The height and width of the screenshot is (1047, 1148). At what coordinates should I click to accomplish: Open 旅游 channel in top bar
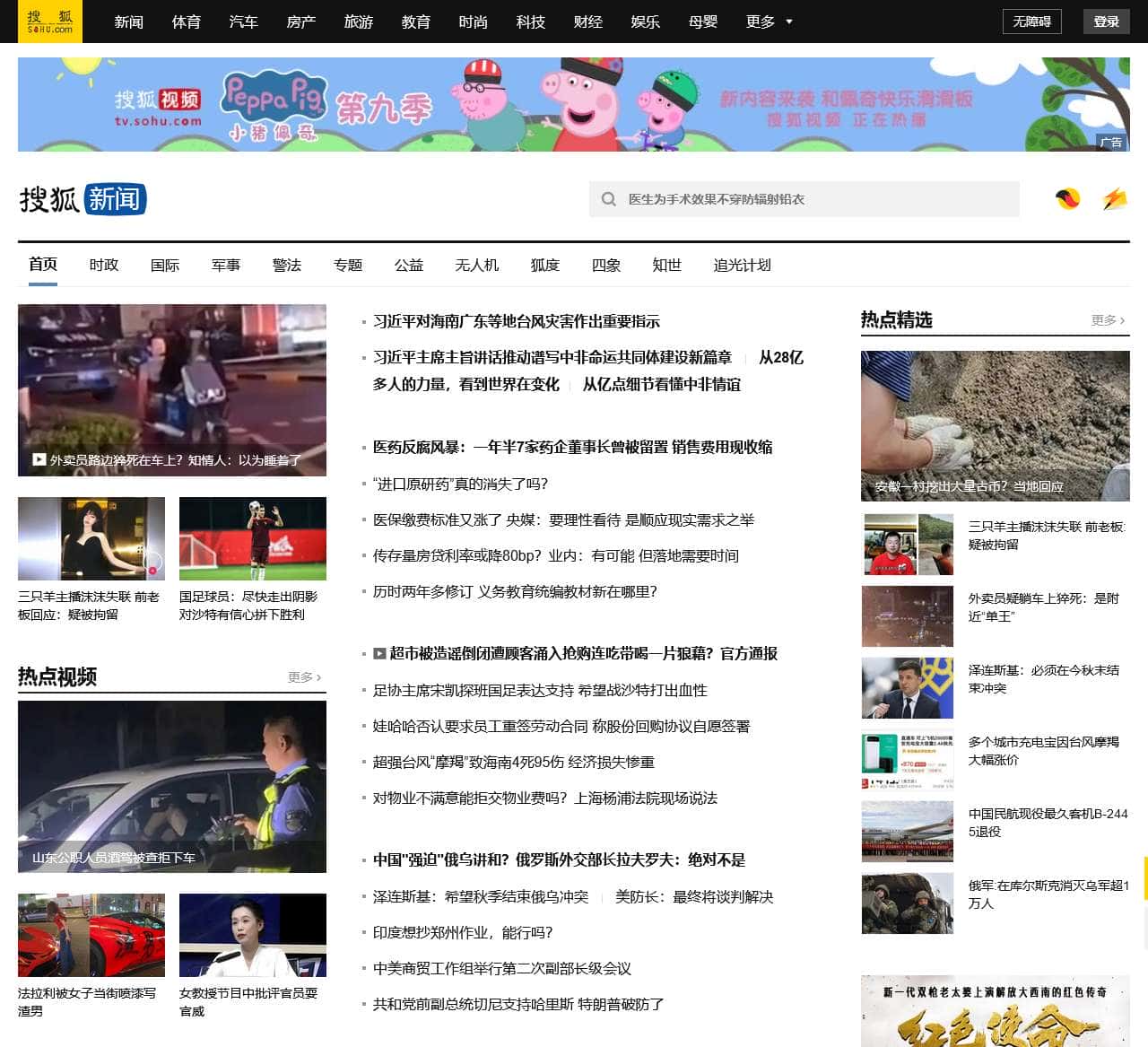(x=359, y=22)
